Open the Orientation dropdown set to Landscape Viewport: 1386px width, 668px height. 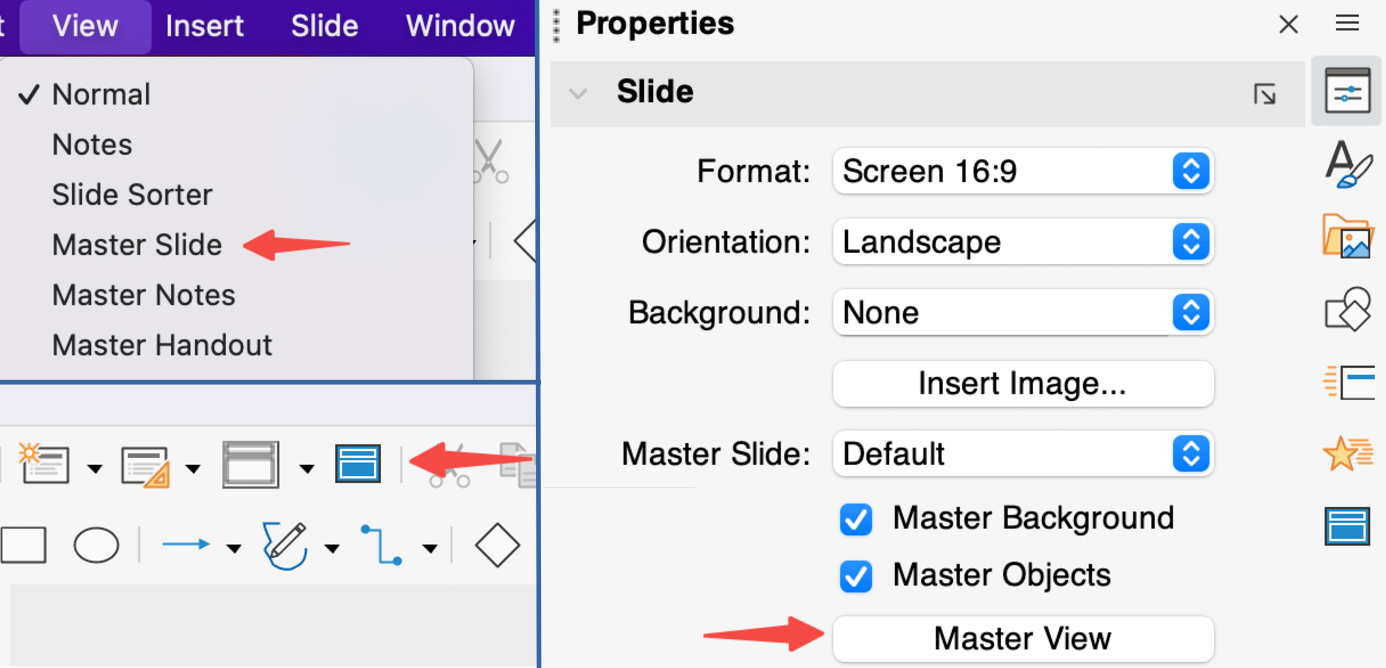pyautogui.click(x=1022, y=242)
